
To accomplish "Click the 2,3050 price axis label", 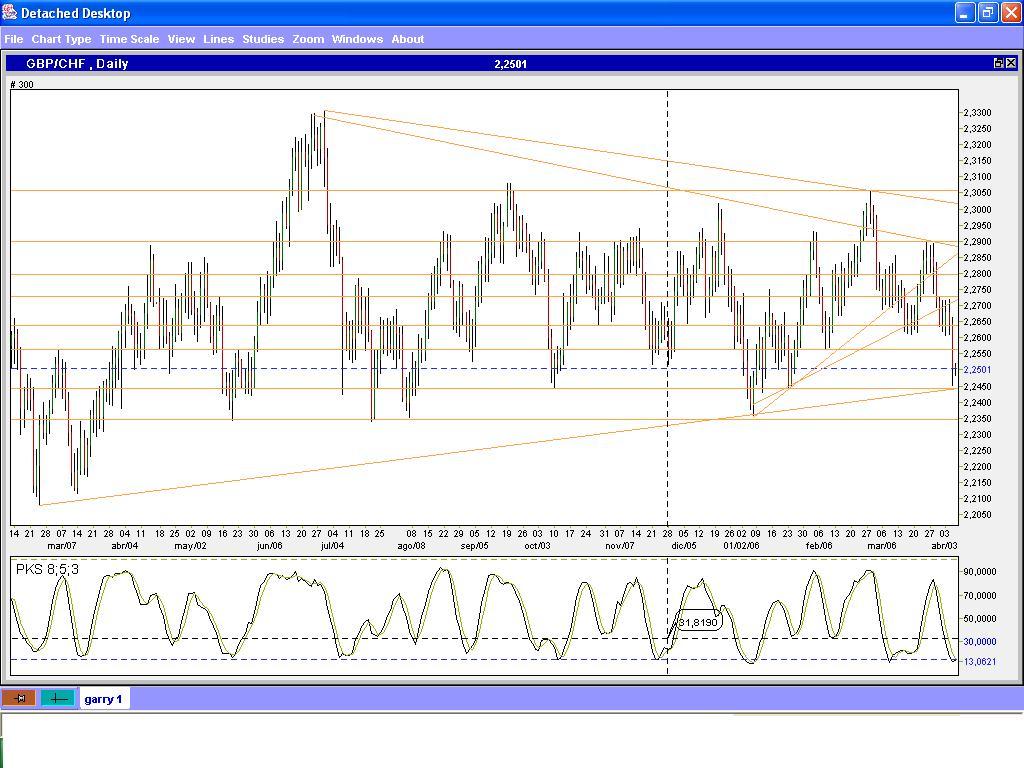I will point(977,193).
